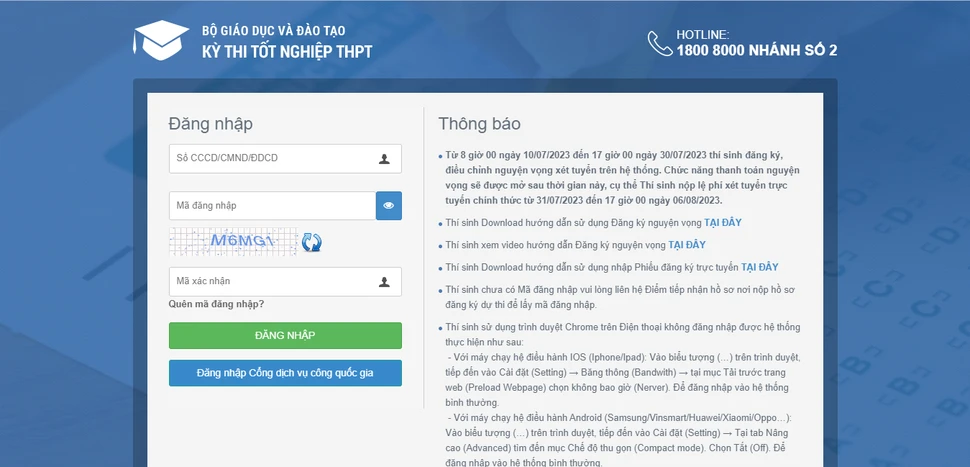Click the hotline phone icon
Image resolution: width=970 pixels, height=467 pixels.
(660, 43)
